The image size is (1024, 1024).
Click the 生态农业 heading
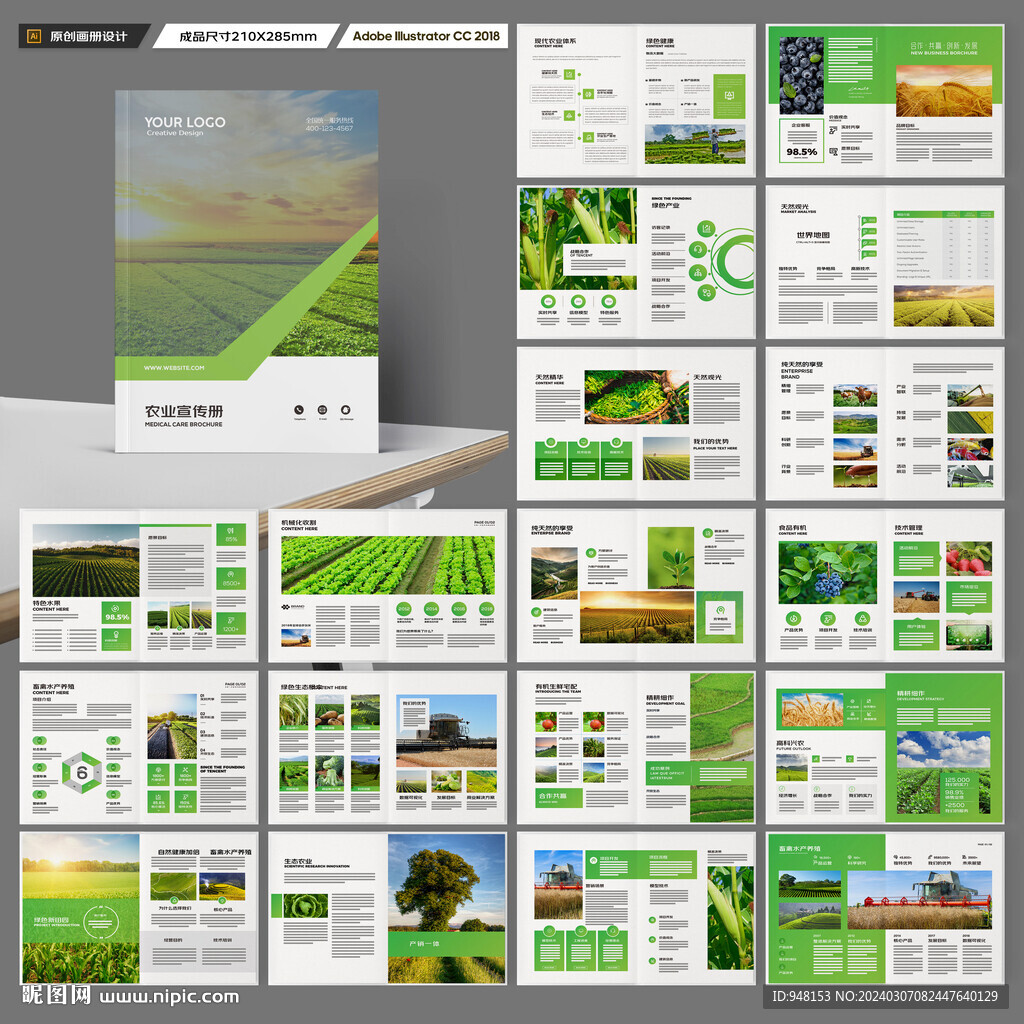298,861
